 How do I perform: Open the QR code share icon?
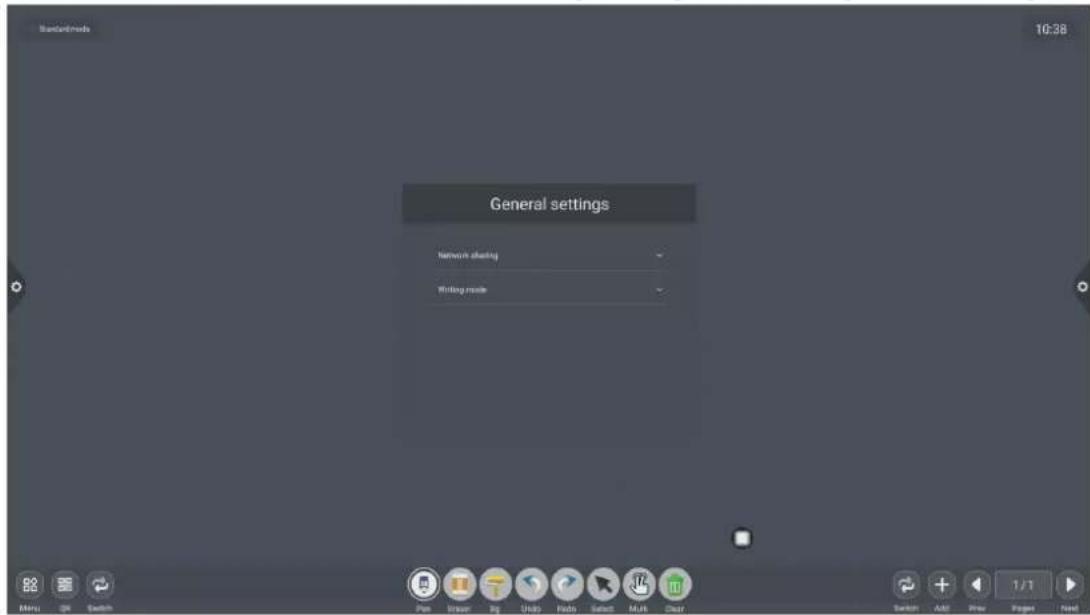click(x=65, y=584)
